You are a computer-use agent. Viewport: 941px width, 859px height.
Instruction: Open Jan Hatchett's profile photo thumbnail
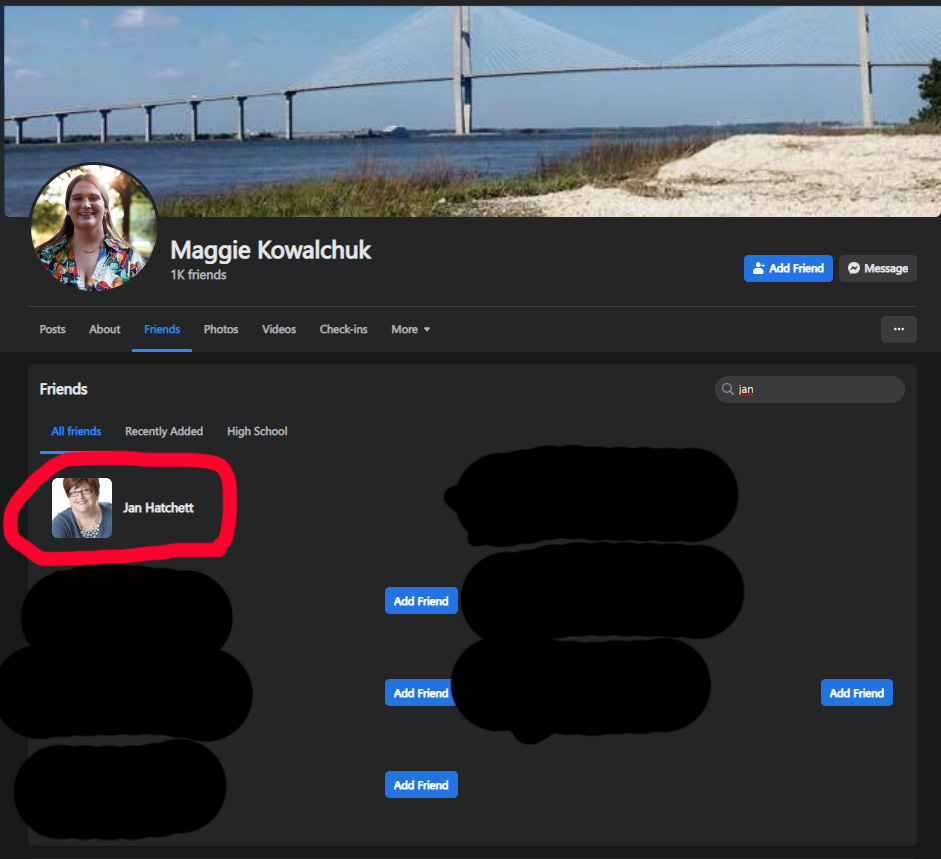(82, 508)
